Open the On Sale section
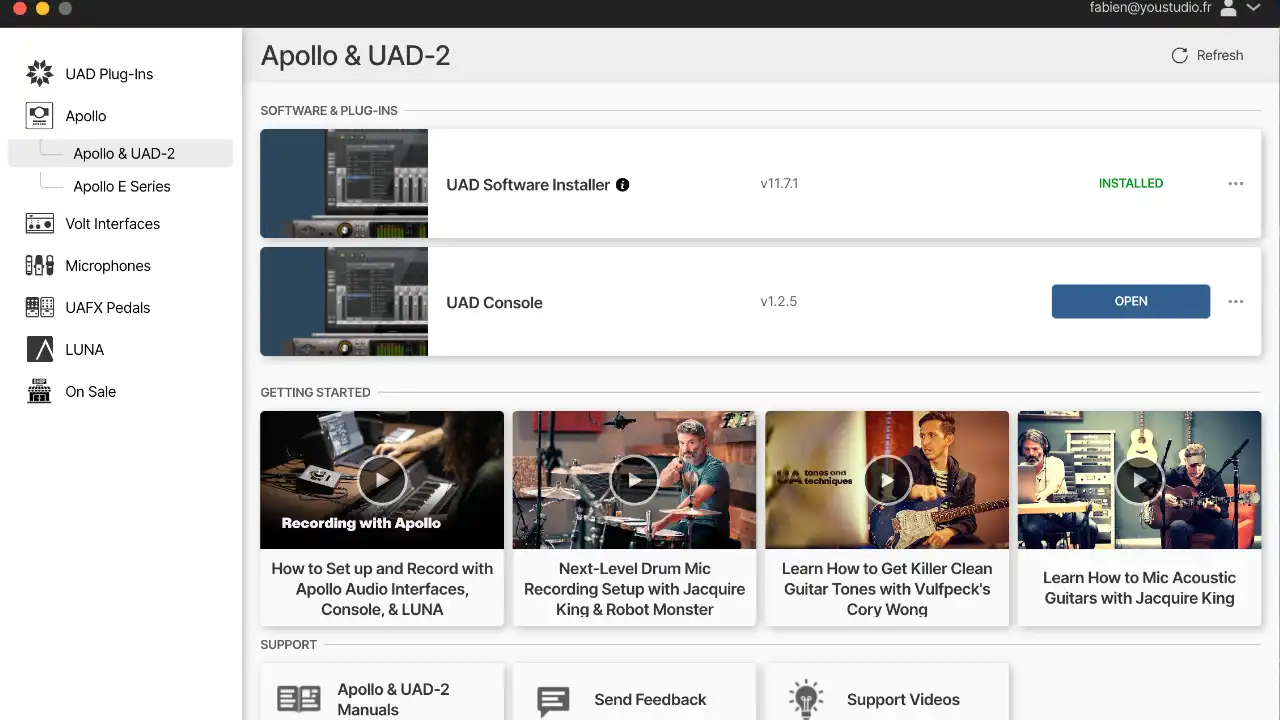1280x720 pixels. click(x=91, y=392)
